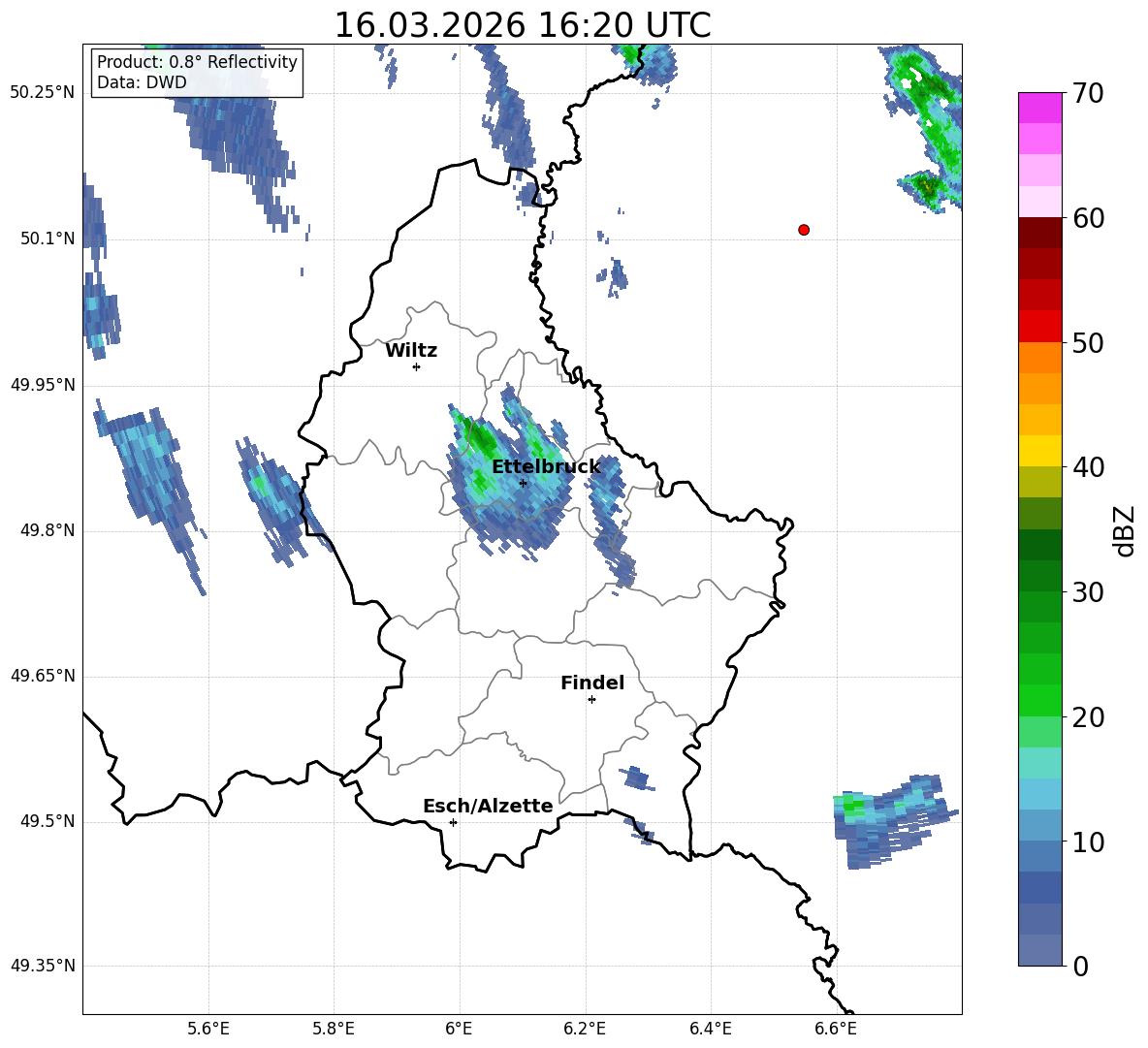
Task: Click the yellow swatch just above 40 dBZ
Action: pyautogui.click(x=1039, y=451)
